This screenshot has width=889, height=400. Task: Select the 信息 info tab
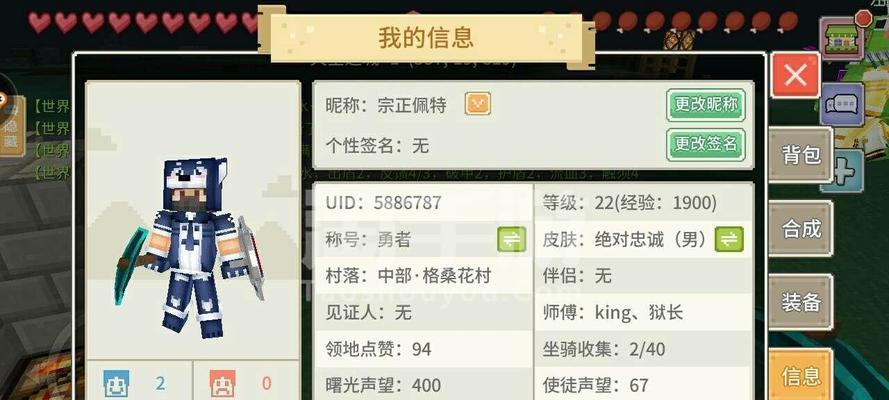click(801, 375)
